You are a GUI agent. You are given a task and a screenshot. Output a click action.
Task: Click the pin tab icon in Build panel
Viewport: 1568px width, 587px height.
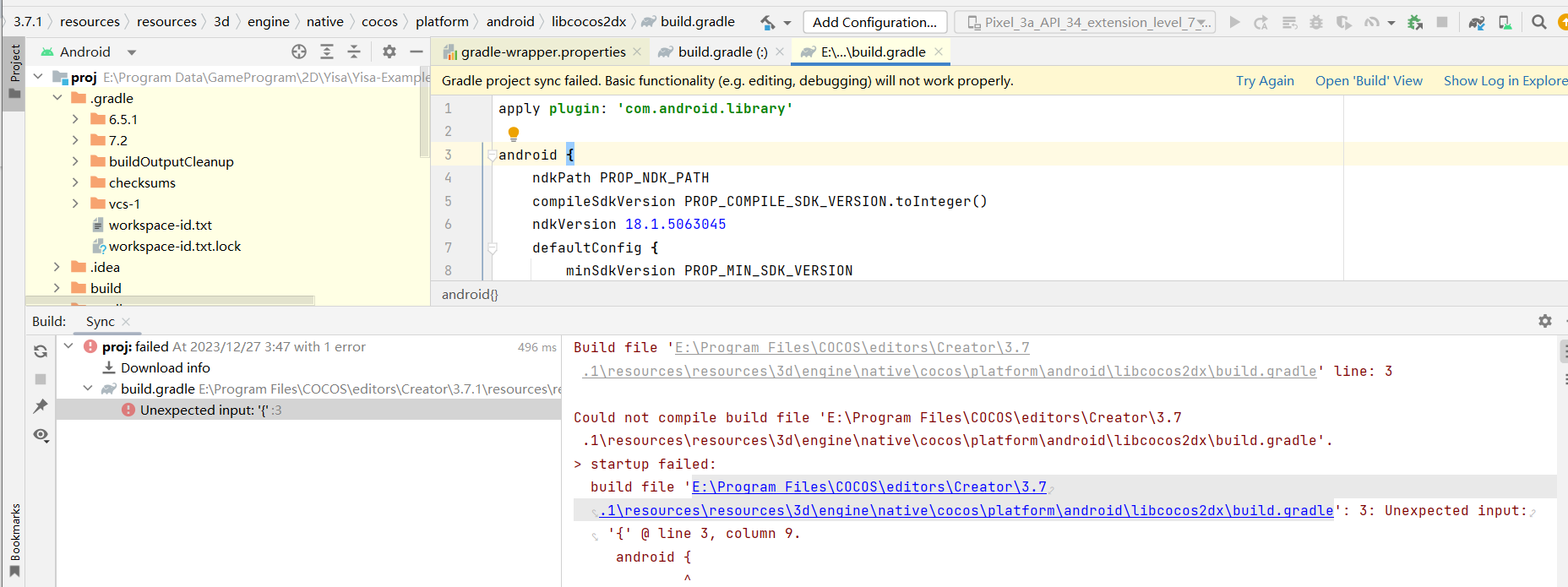pyautogui.click(x=41, y=406)
